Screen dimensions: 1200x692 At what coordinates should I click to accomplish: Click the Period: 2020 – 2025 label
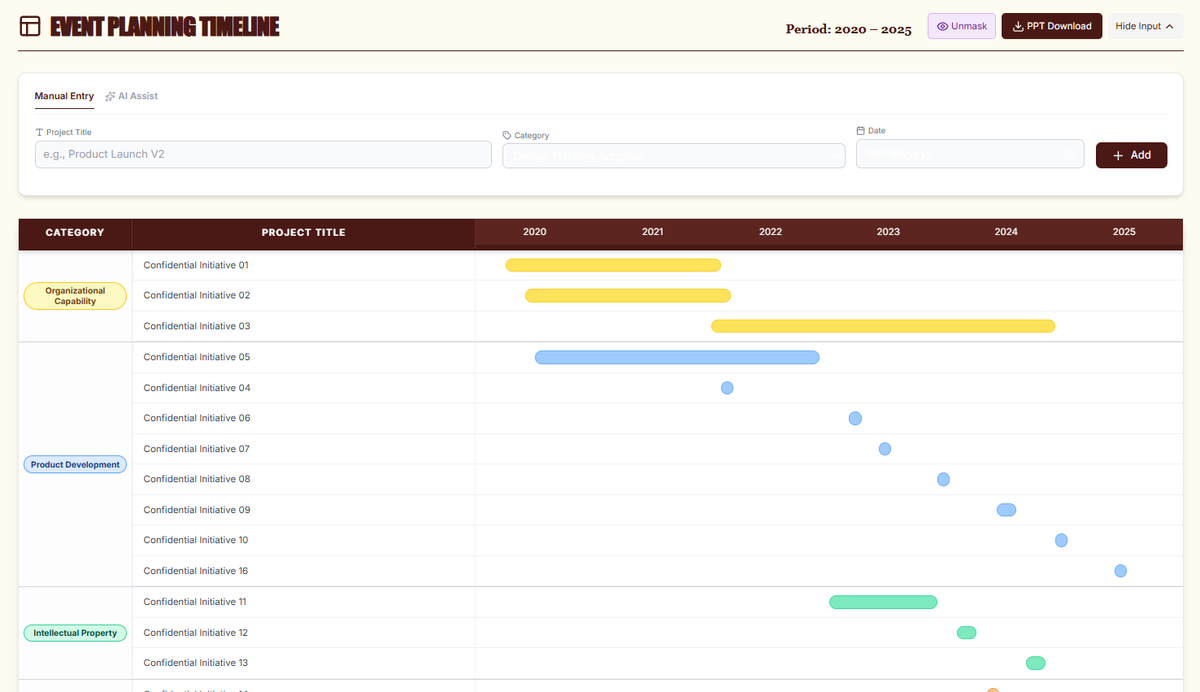tap(849, 29)
